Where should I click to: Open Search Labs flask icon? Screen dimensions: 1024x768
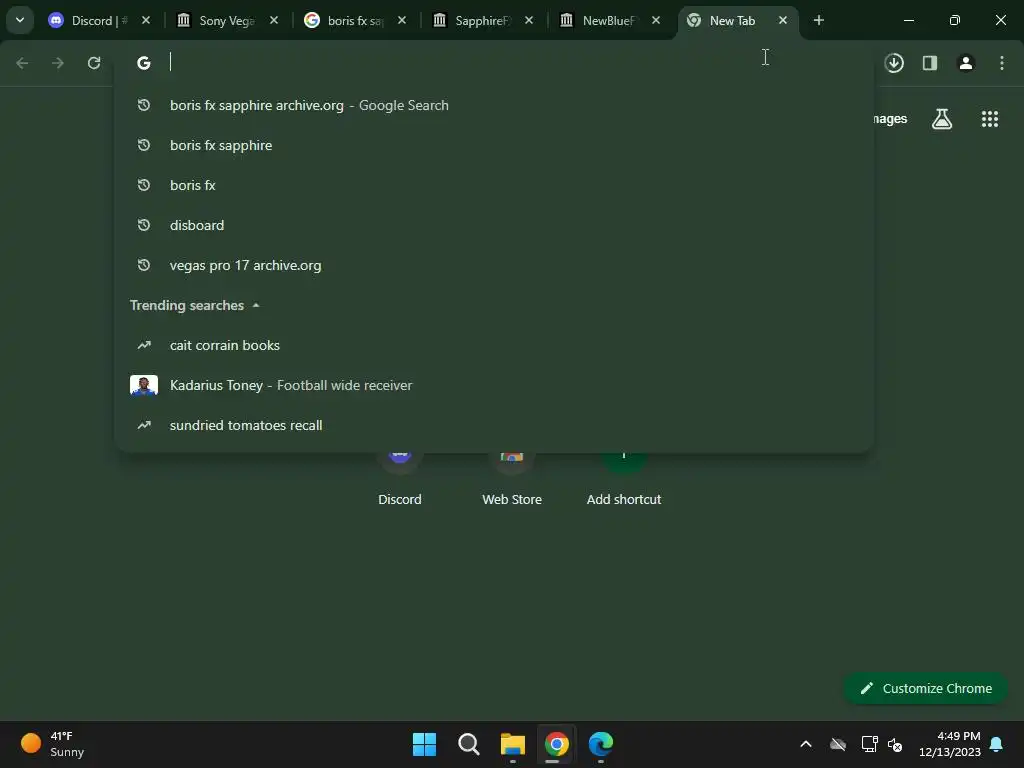(x=942, y=119)
